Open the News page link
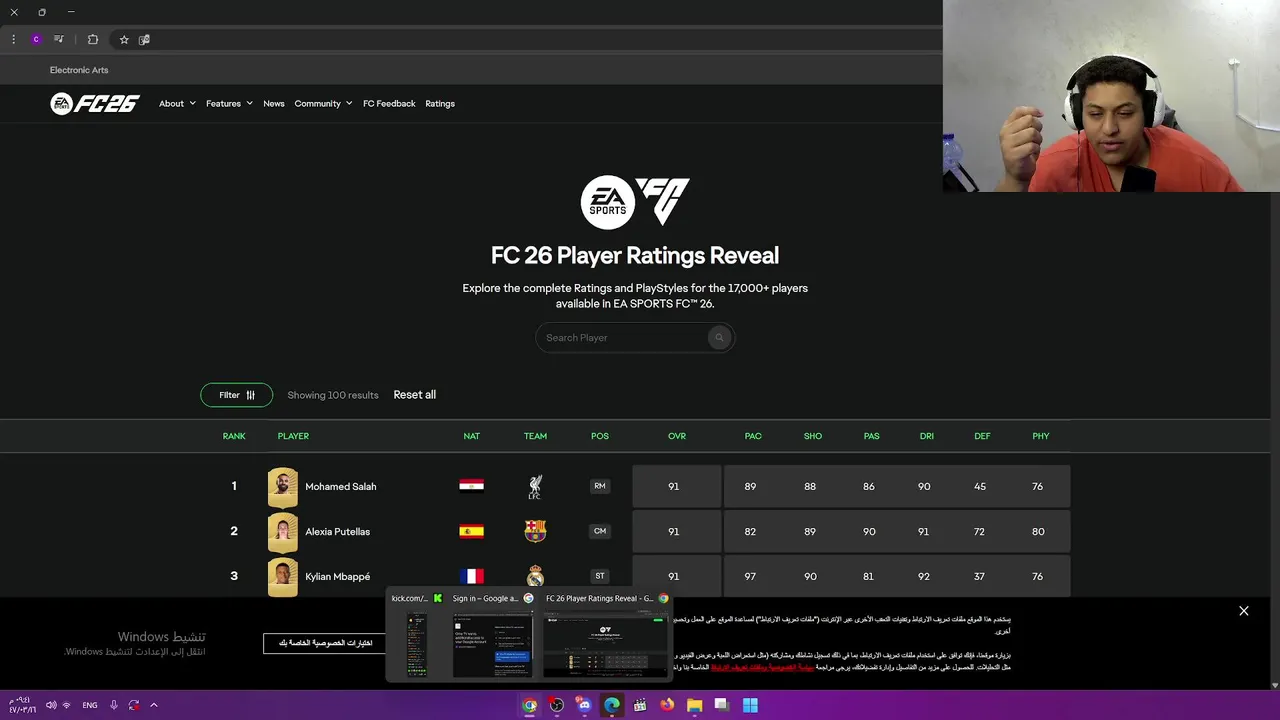1280x720 pixels. [x=274, y=104]
